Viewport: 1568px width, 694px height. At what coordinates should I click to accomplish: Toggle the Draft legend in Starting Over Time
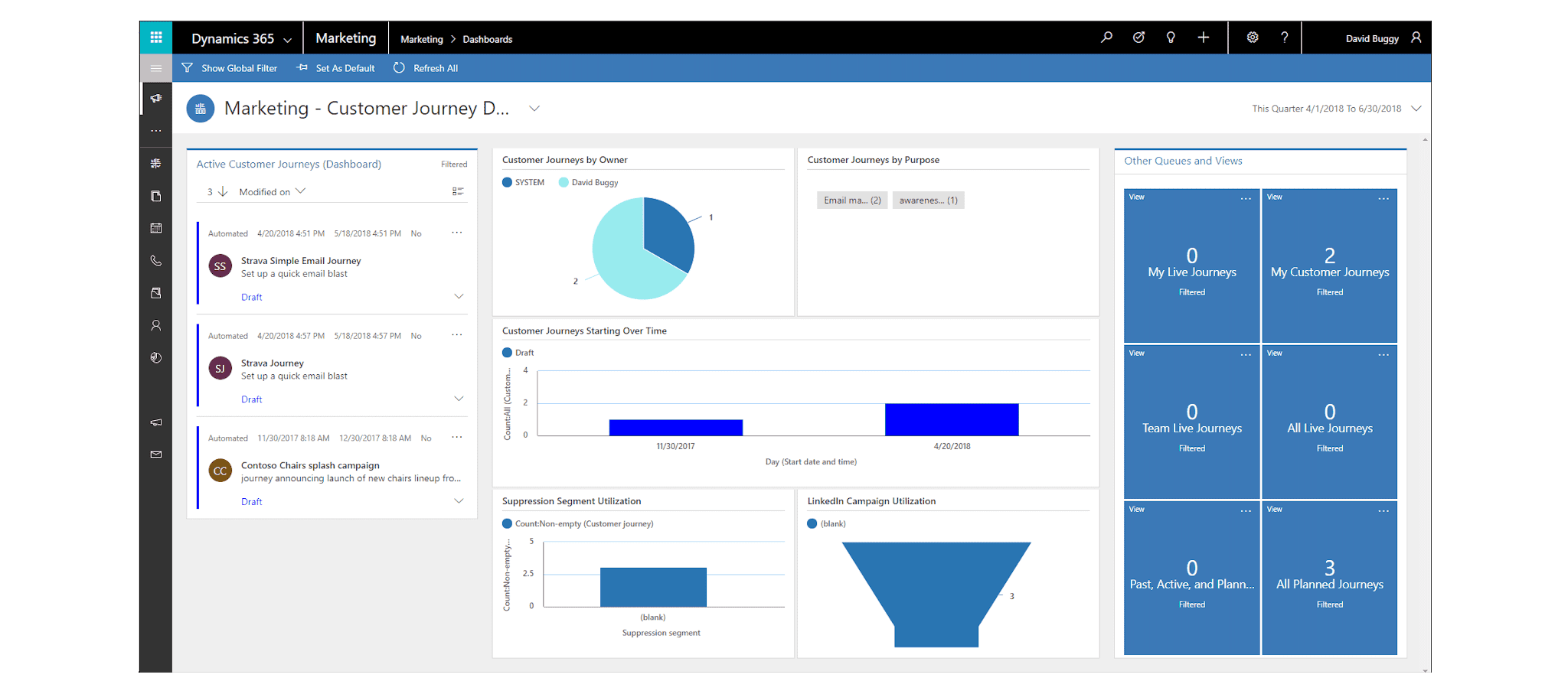(518, 353)
